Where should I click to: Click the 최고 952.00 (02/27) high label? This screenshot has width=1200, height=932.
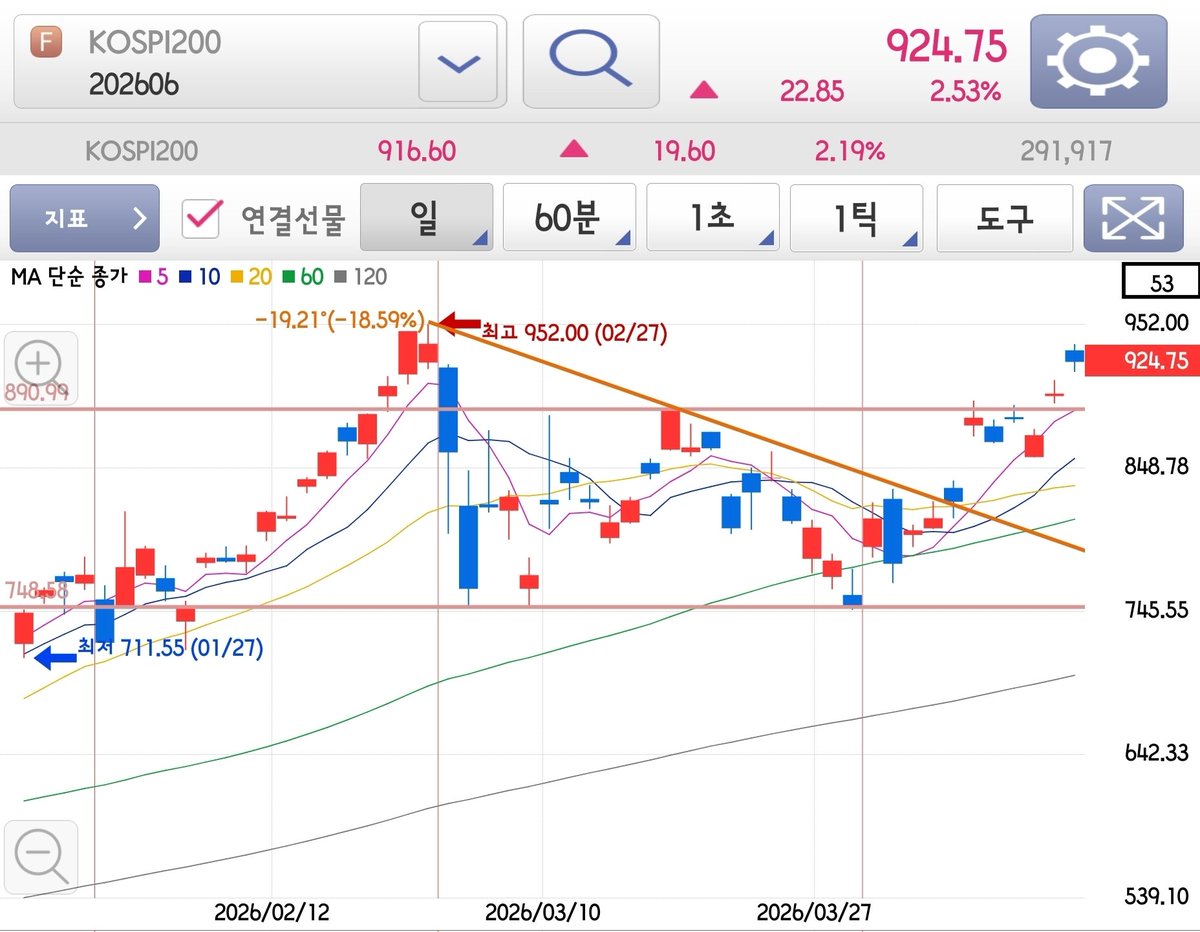pyautogui.click(x=574, y=331)
